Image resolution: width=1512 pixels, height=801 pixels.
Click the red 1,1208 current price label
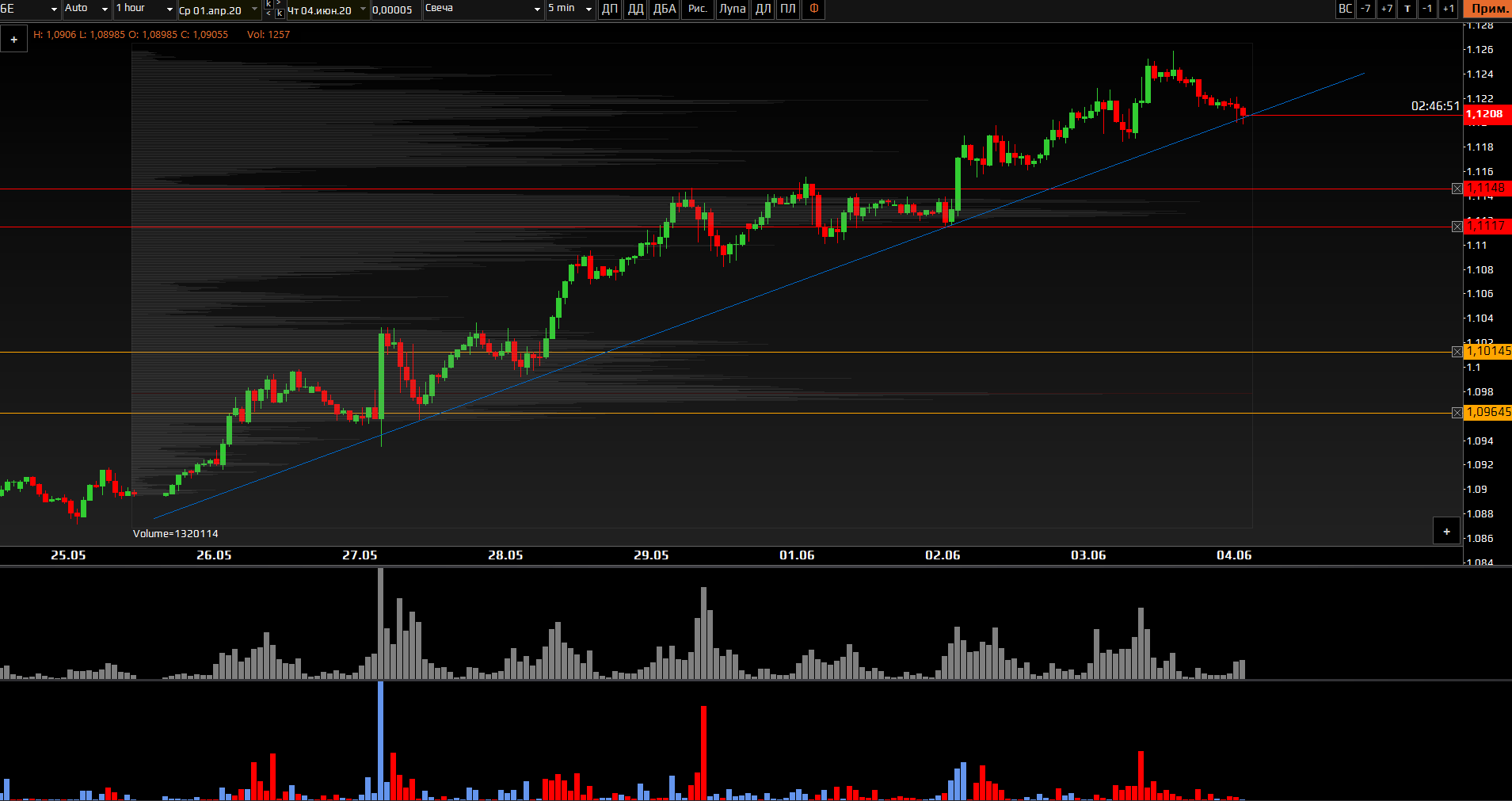point(1485,114)
